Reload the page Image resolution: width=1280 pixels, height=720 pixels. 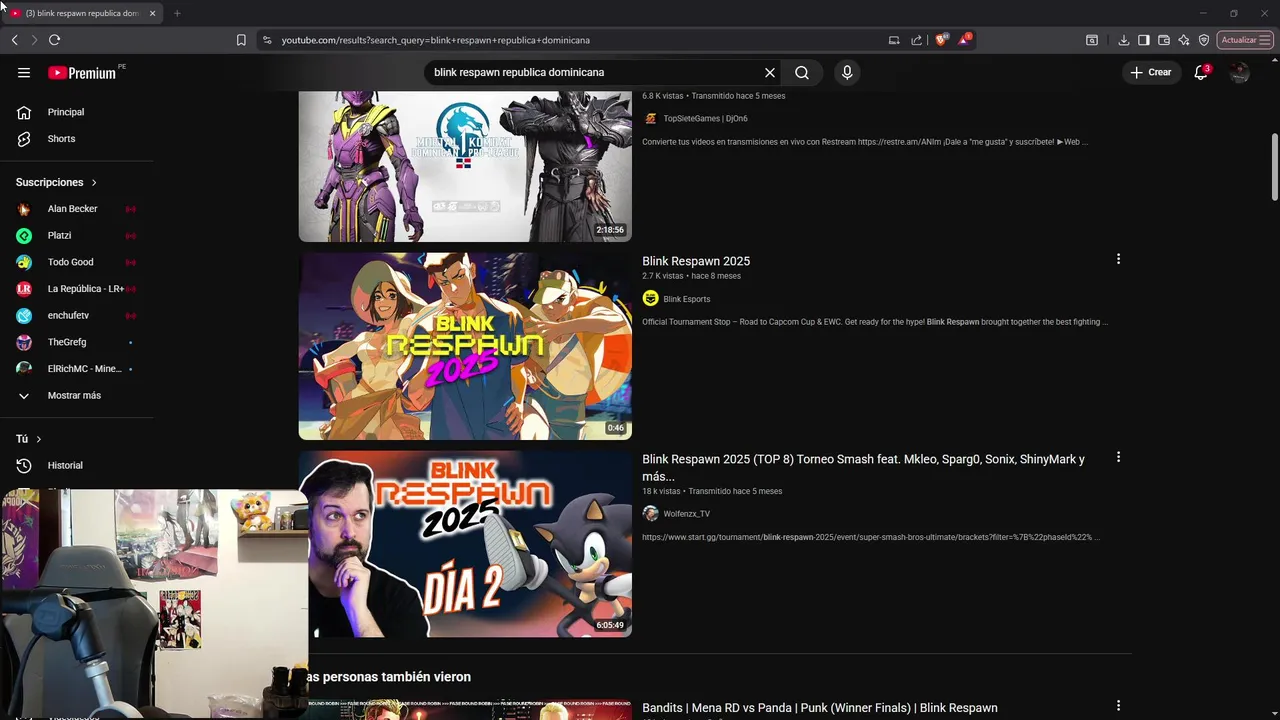pos(54,40)
